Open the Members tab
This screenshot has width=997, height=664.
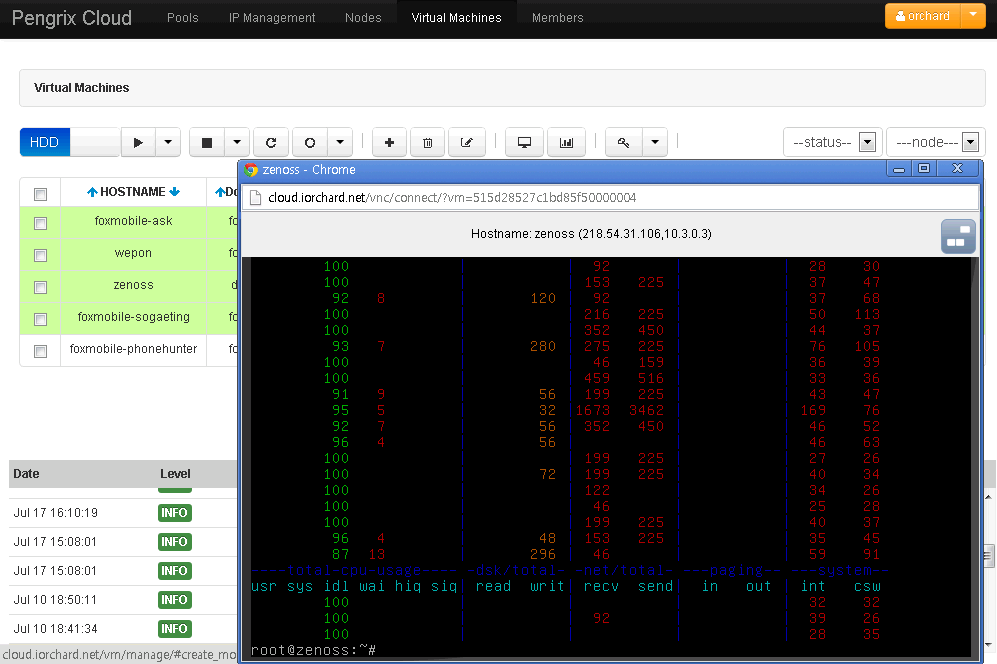pyautogui.click(x=558, y=18)
